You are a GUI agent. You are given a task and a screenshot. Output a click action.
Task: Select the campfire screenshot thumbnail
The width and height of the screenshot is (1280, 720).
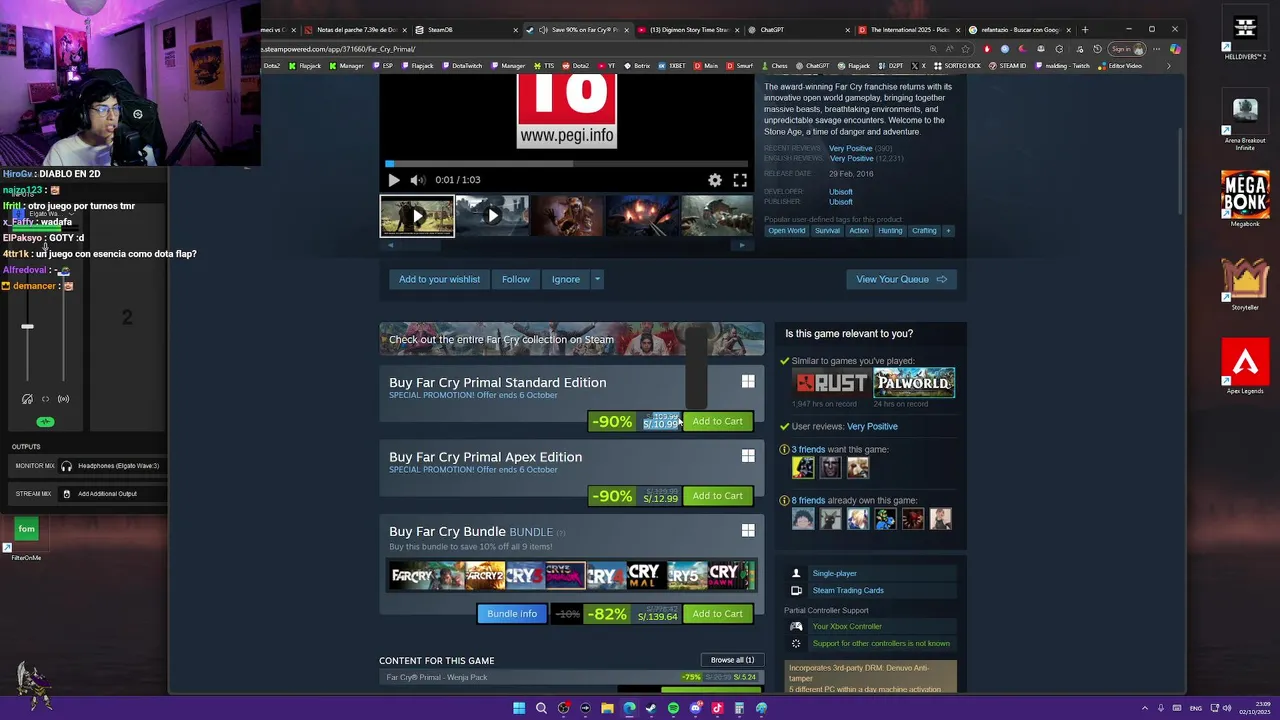(x=642, y=216)
